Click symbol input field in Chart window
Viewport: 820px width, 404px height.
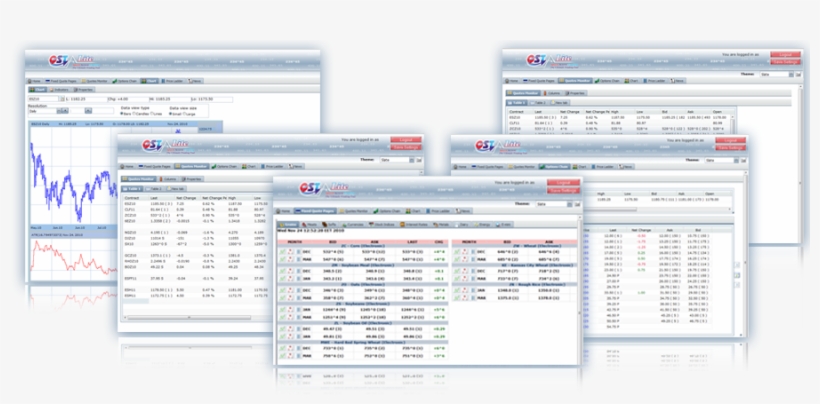[43, 99]
